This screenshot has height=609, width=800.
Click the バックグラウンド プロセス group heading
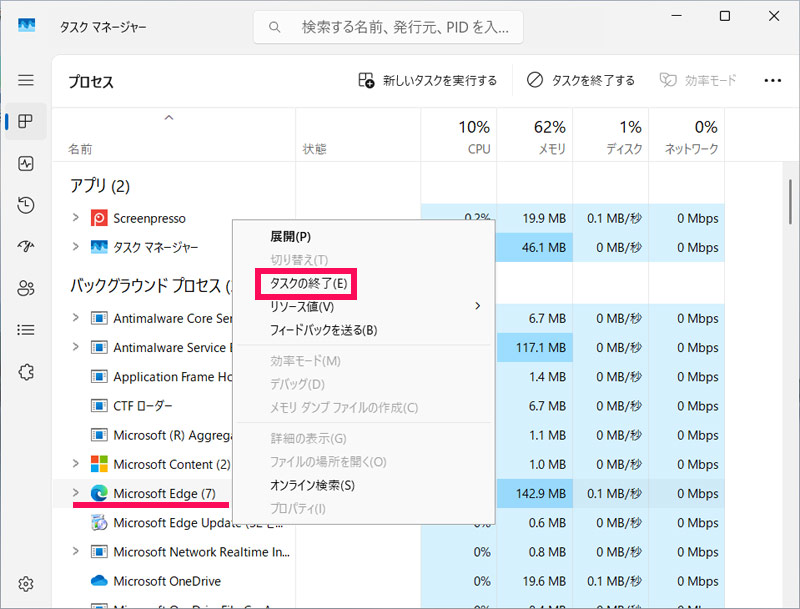[x=151, y=286]
